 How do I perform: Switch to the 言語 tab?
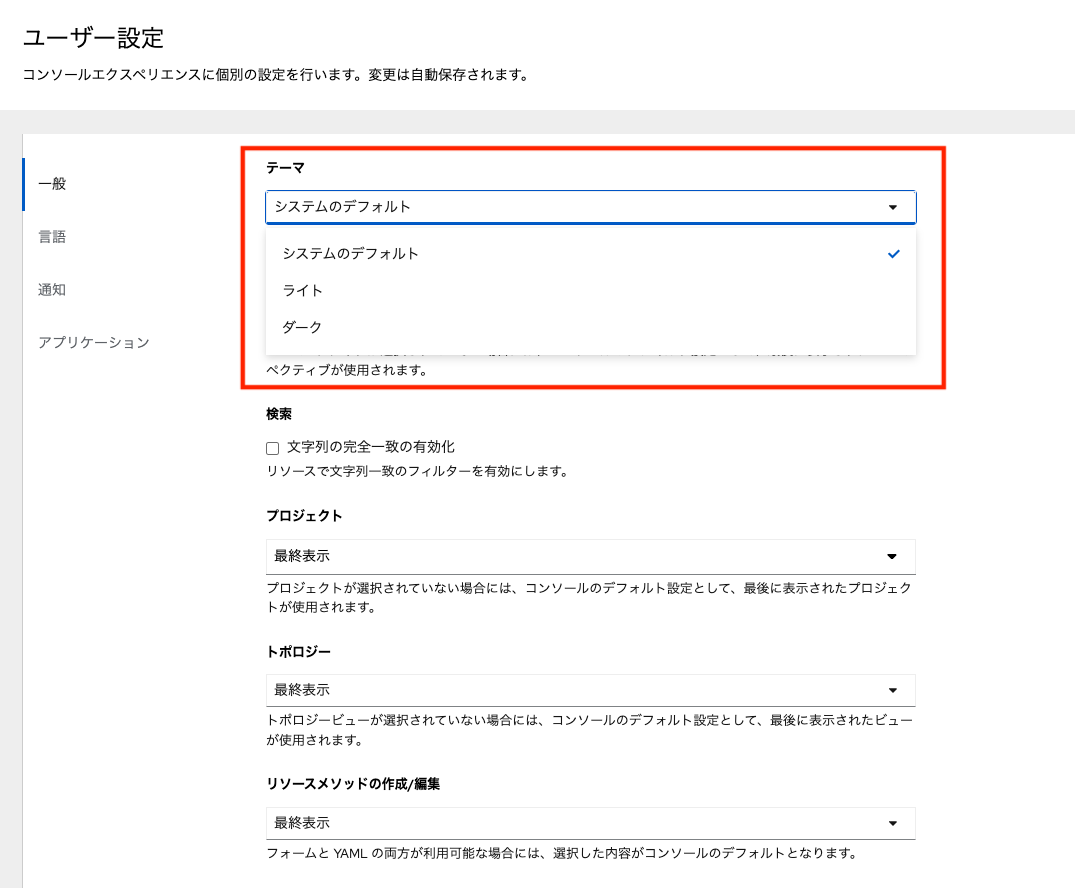click(x=52, y=237)
